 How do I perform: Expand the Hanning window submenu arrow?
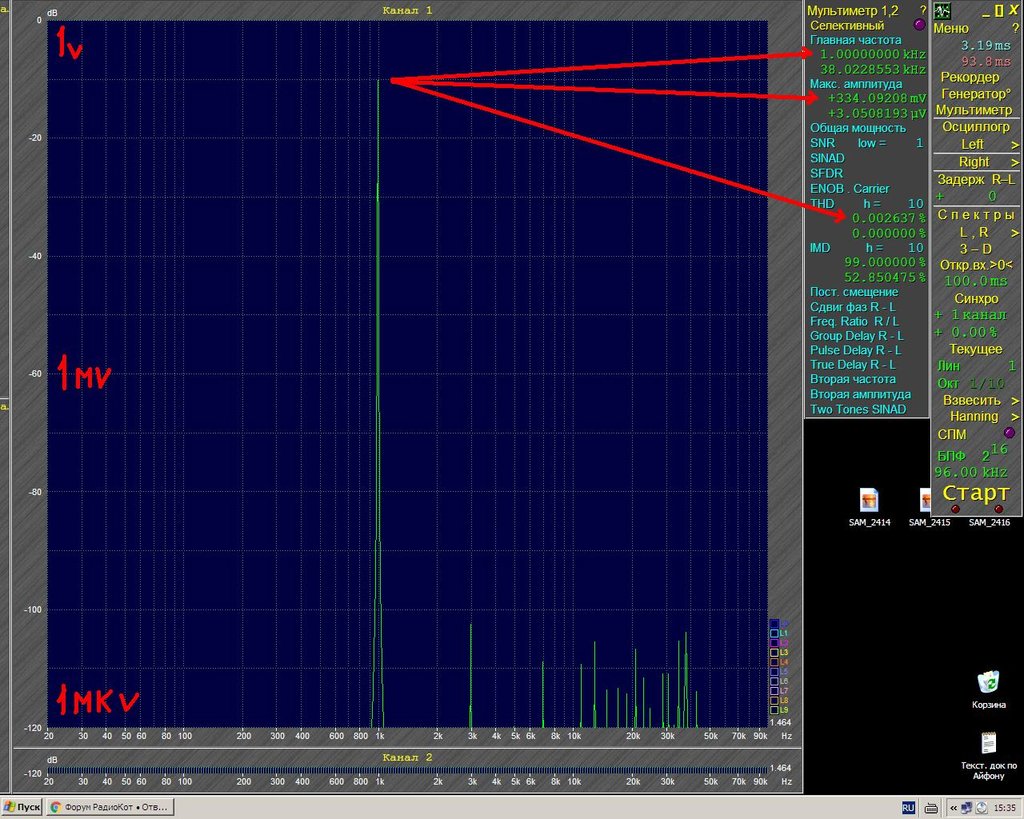click(x=1015, y=417)
